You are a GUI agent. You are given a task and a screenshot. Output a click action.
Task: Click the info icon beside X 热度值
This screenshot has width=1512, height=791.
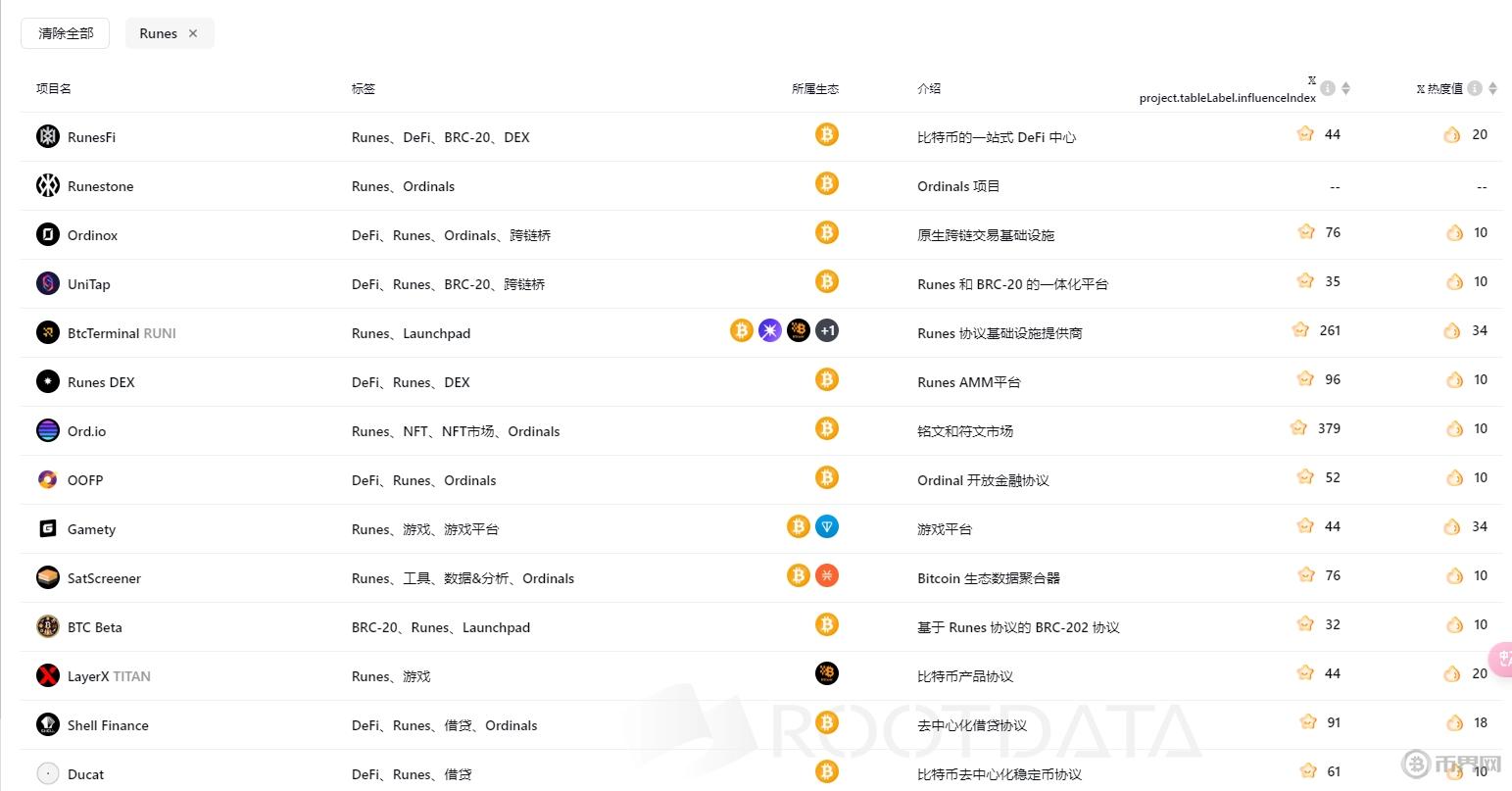tap(1475, 88)
